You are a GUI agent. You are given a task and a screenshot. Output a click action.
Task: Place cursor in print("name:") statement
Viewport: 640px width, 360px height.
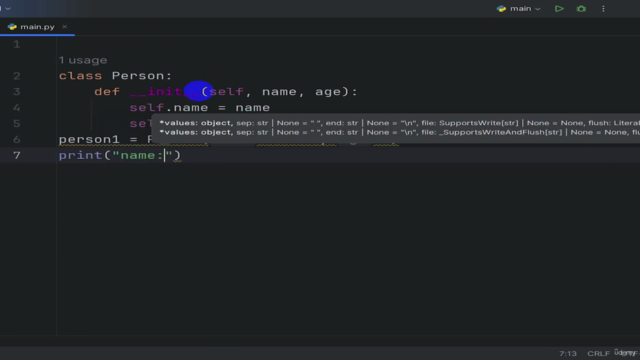[x=120, y=156]
